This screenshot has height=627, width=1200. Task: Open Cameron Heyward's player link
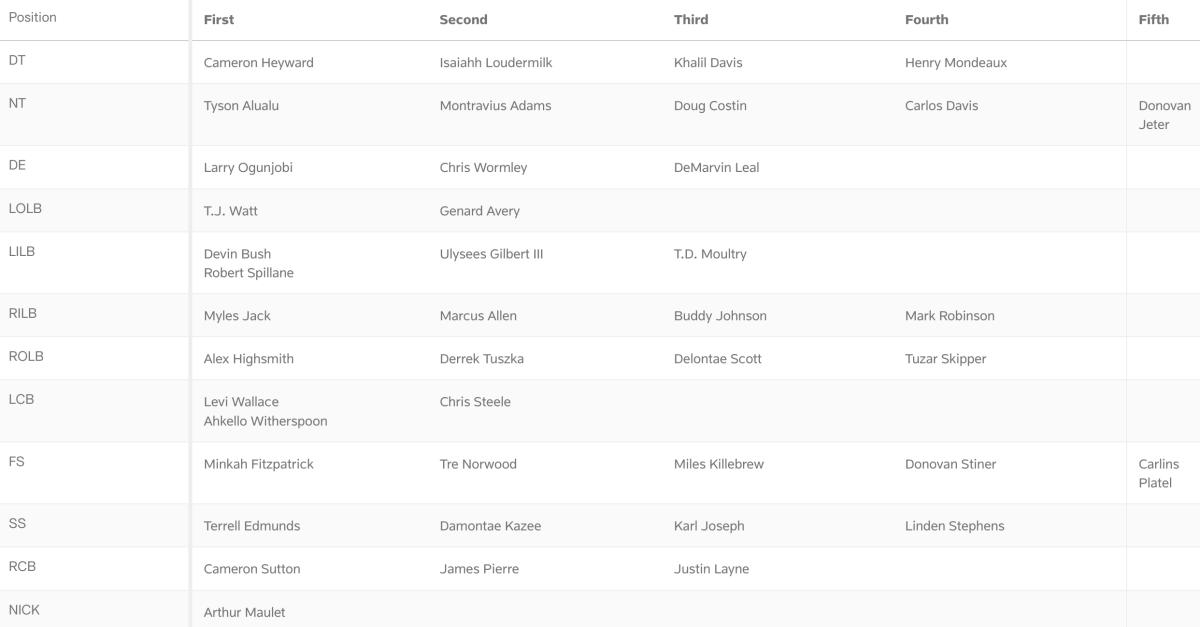point(258,62)
